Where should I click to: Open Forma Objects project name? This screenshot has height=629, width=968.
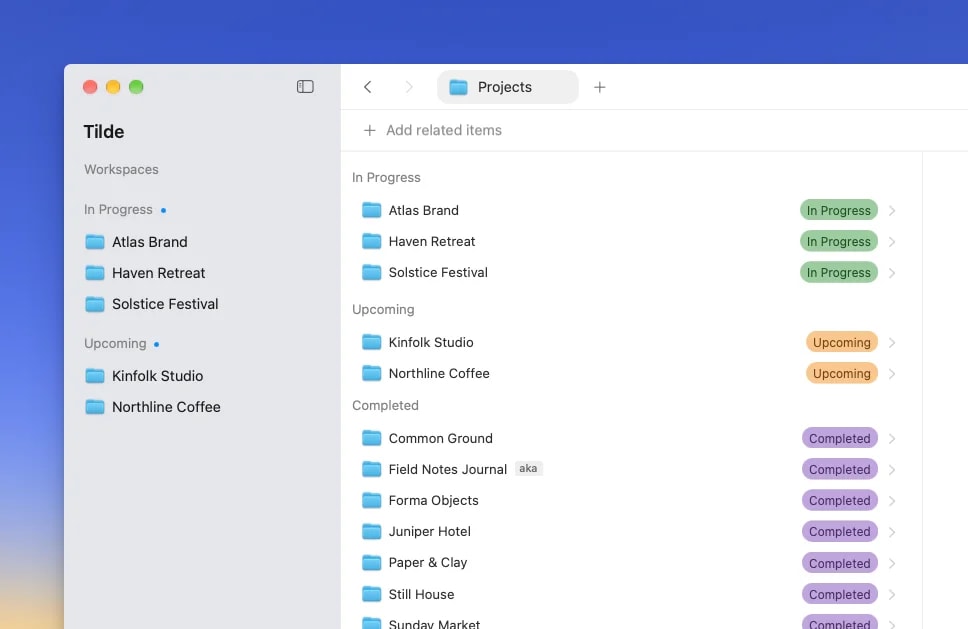click(433, 501)
